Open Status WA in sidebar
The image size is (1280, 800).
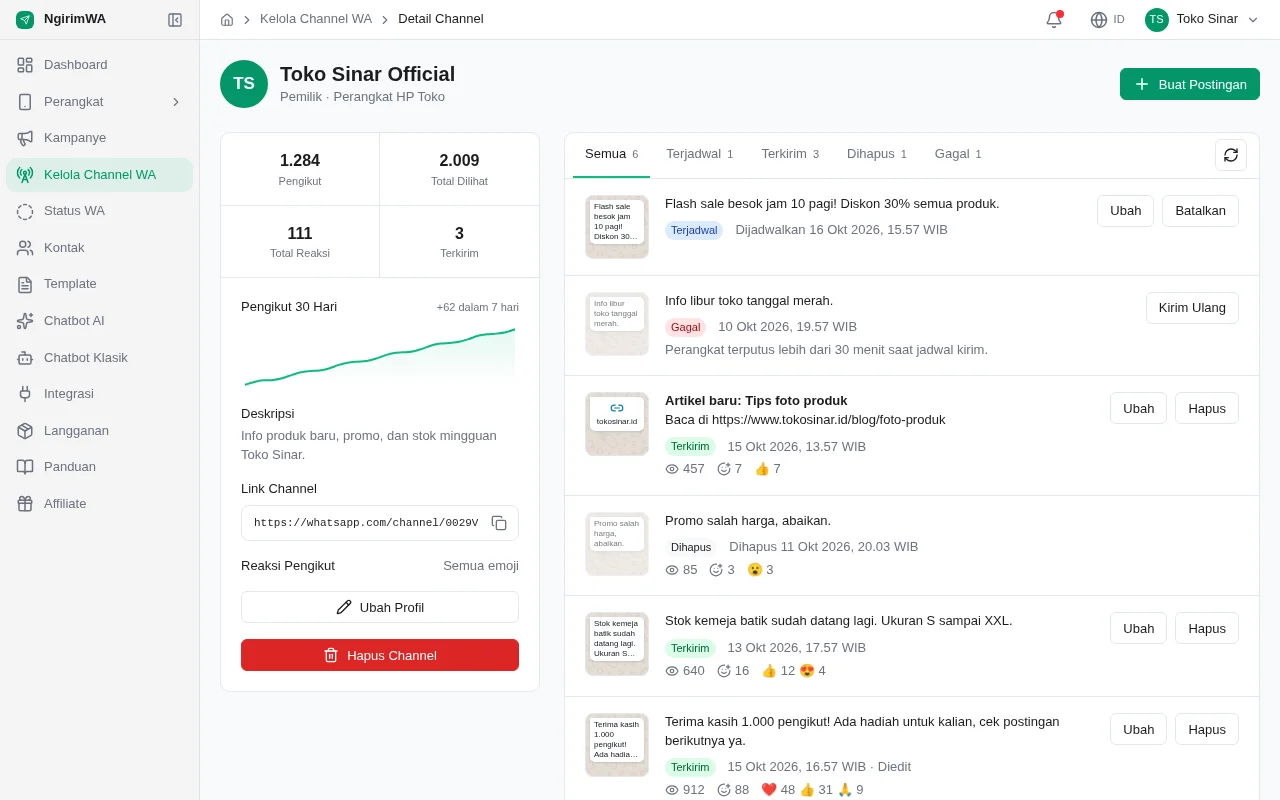coord(99,211)
